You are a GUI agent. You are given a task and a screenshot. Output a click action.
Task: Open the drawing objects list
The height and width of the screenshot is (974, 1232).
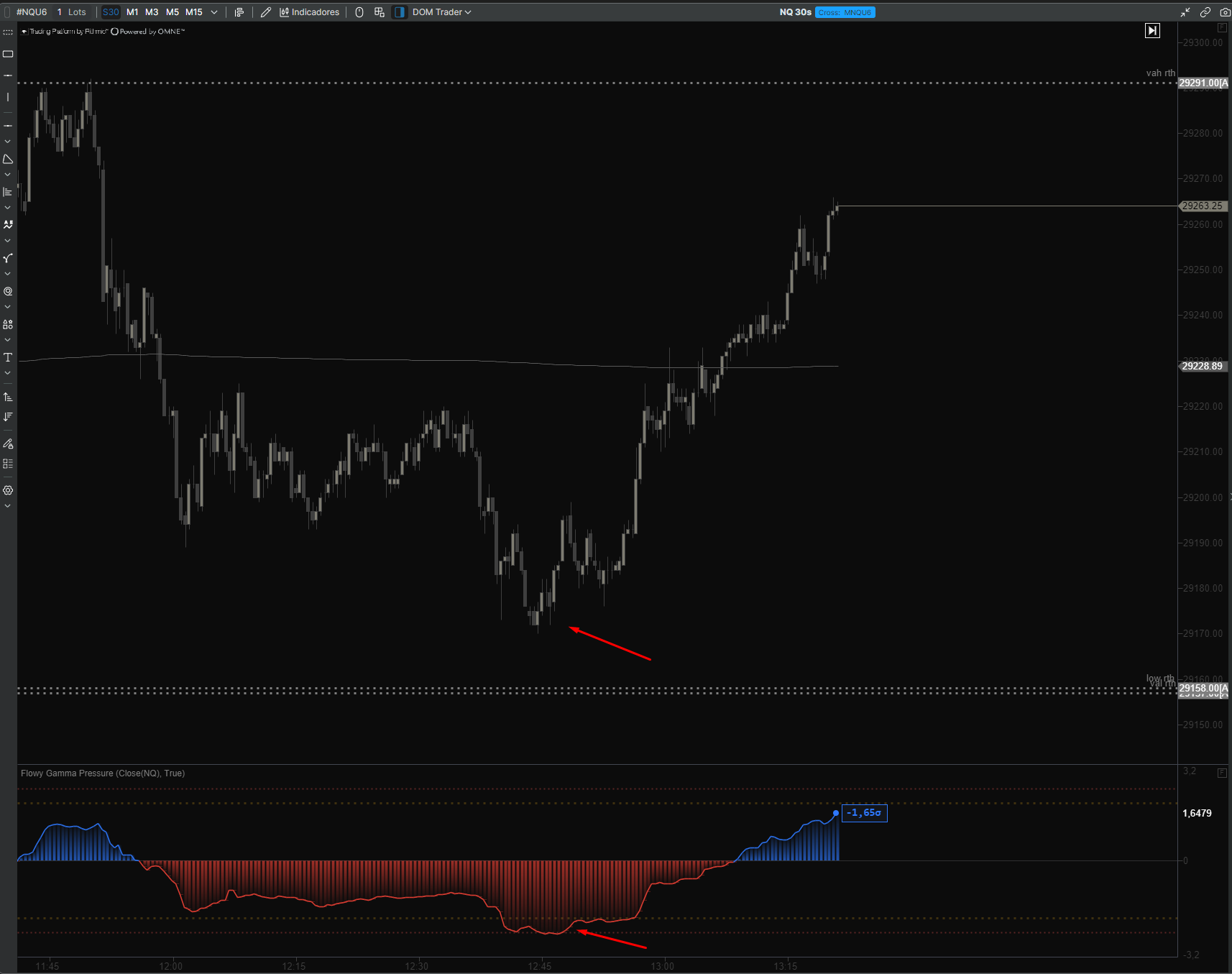[8, 464]
